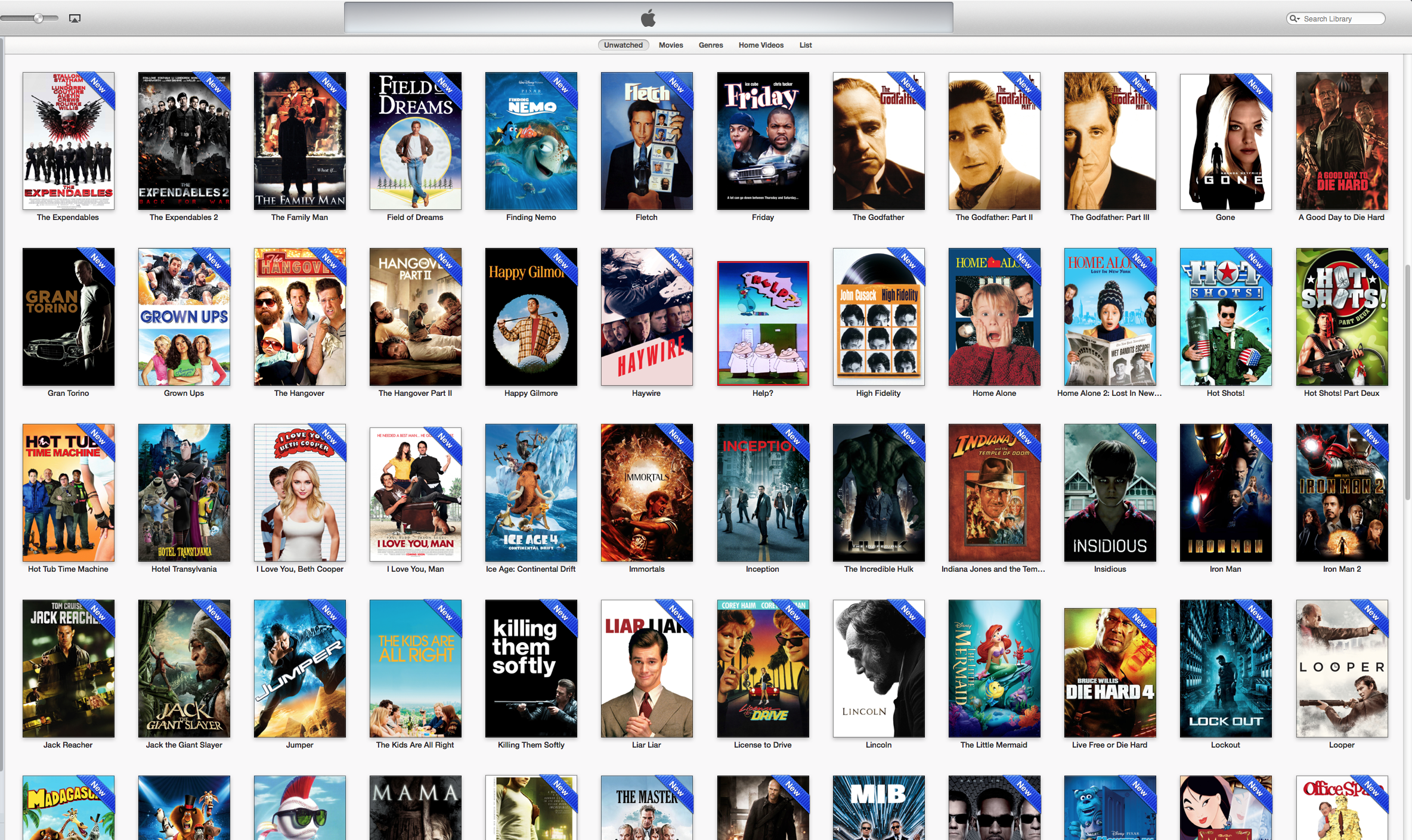This screenshot has width=1412, height=840.
Task: Adjust the volume slider knob
Action: 38,18
